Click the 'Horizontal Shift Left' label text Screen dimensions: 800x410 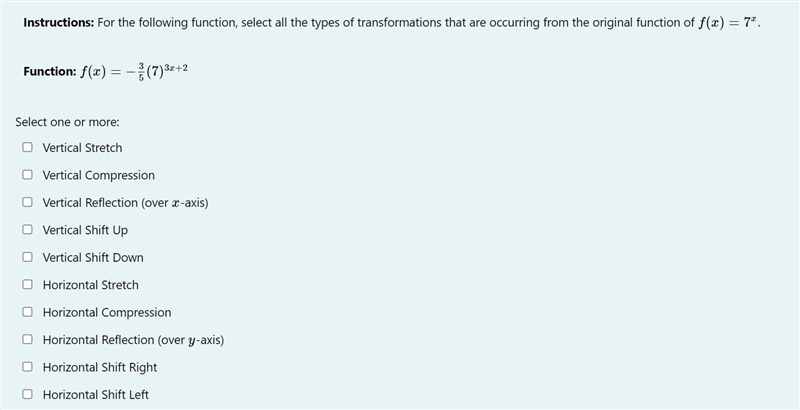pyautogui.click(x=95, y=395)
